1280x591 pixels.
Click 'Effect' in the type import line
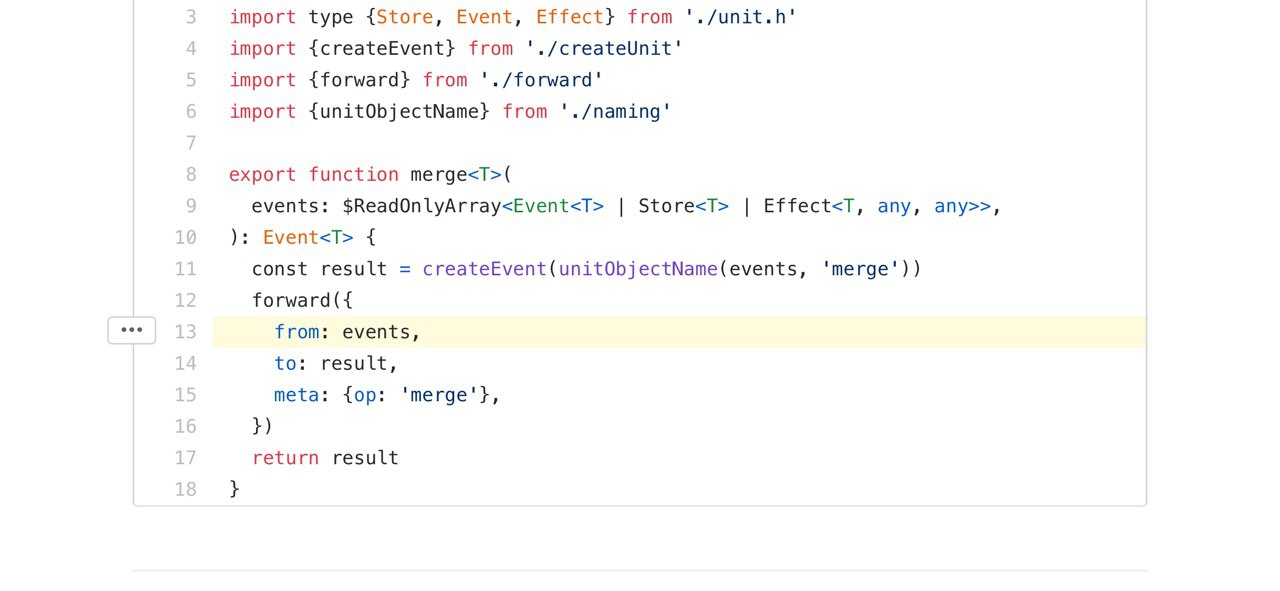[570, 17]
